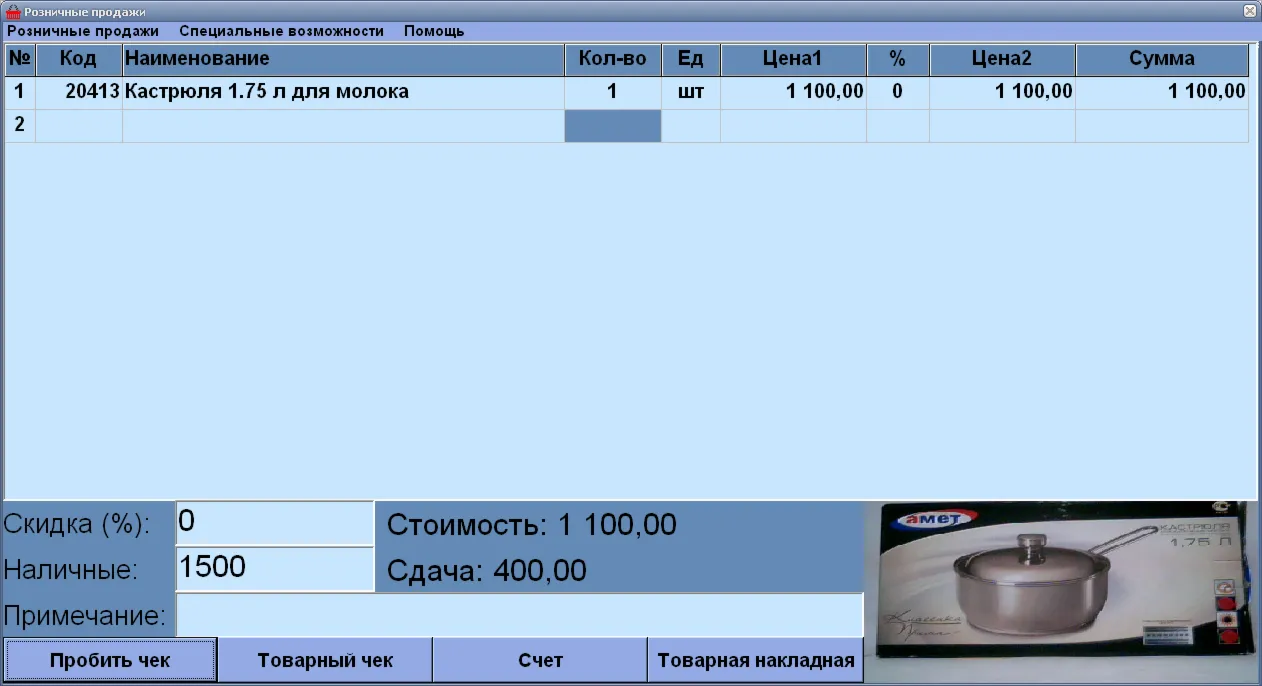Viewport: 1262px width, 686px height.
Task: Open the Специальные возможности menu
Action: point(282,31)
